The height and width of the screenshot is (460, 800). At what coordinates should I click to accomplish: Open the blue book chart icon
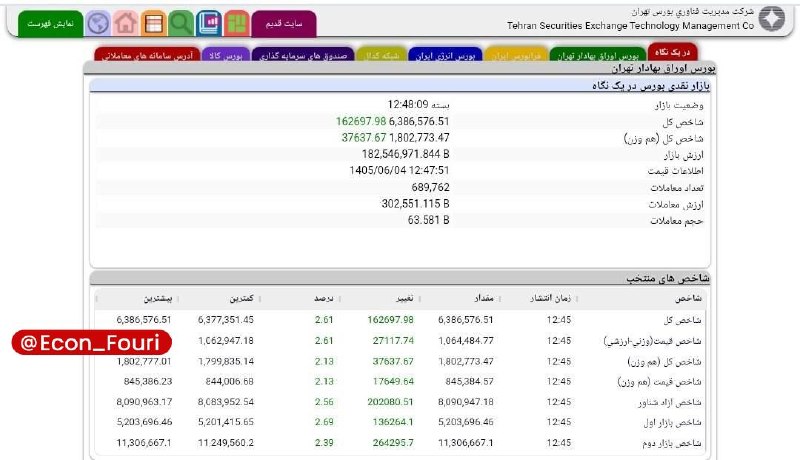click(x=209, y=23)
